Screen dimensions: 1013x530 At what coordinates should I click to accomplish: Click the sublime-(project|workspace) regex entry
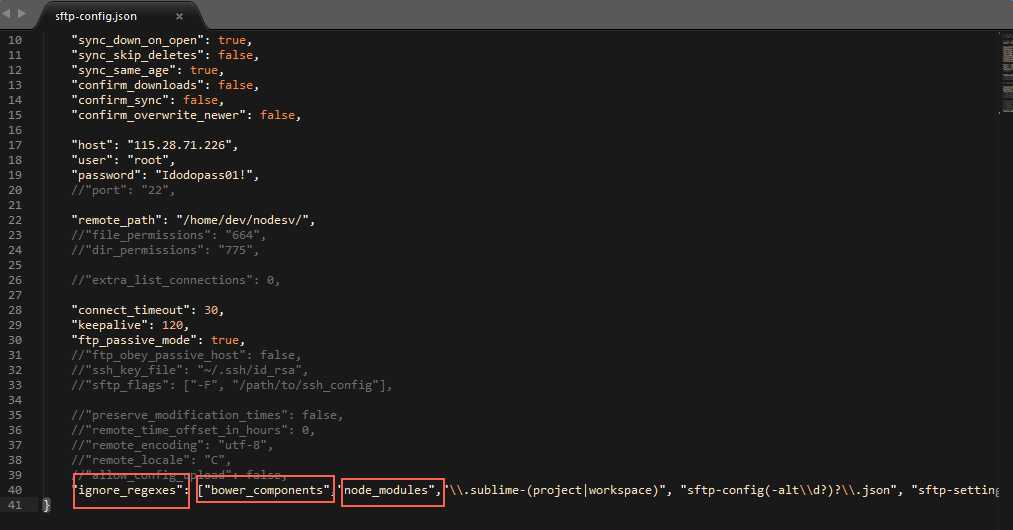pyautogui.click(x=556, y=490)
